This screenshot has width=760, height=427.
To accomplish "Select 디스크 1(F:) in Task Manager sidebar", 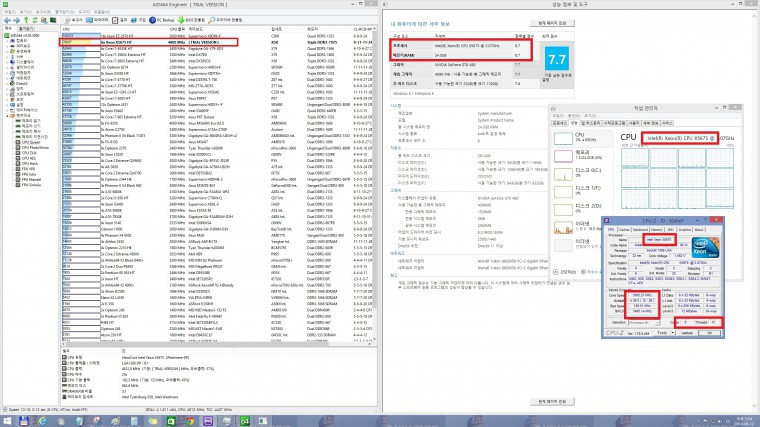I will click(582, 191).
